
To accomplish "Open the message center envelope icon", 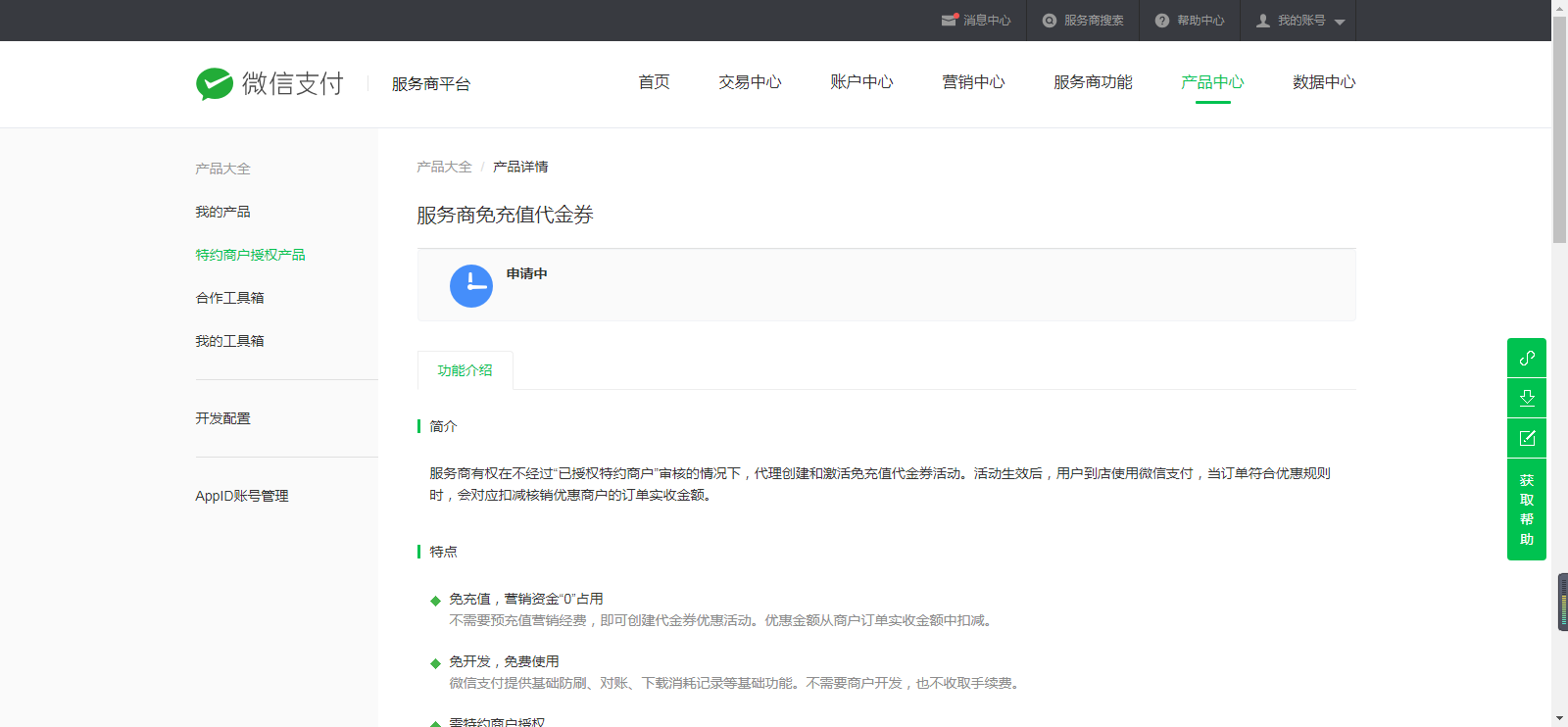I will click(949, 20).
